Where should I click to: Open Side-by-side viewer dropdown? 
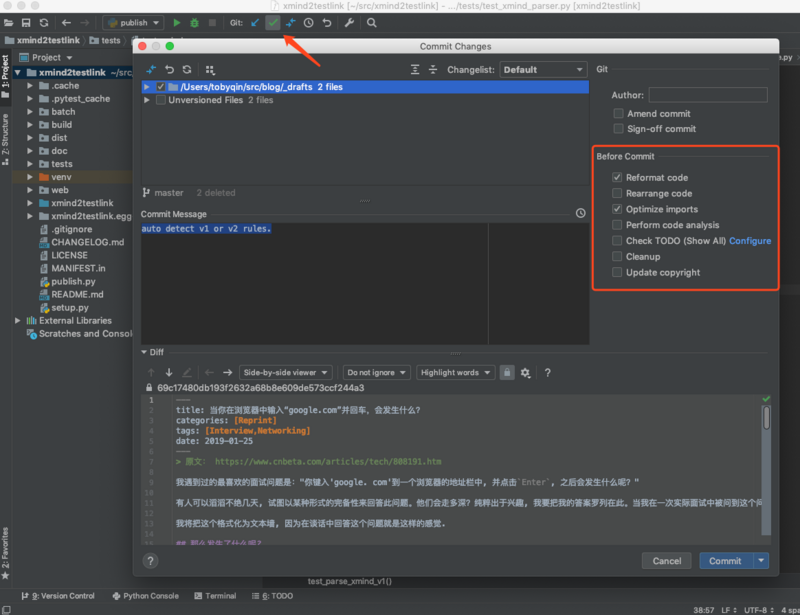[286, 373]
